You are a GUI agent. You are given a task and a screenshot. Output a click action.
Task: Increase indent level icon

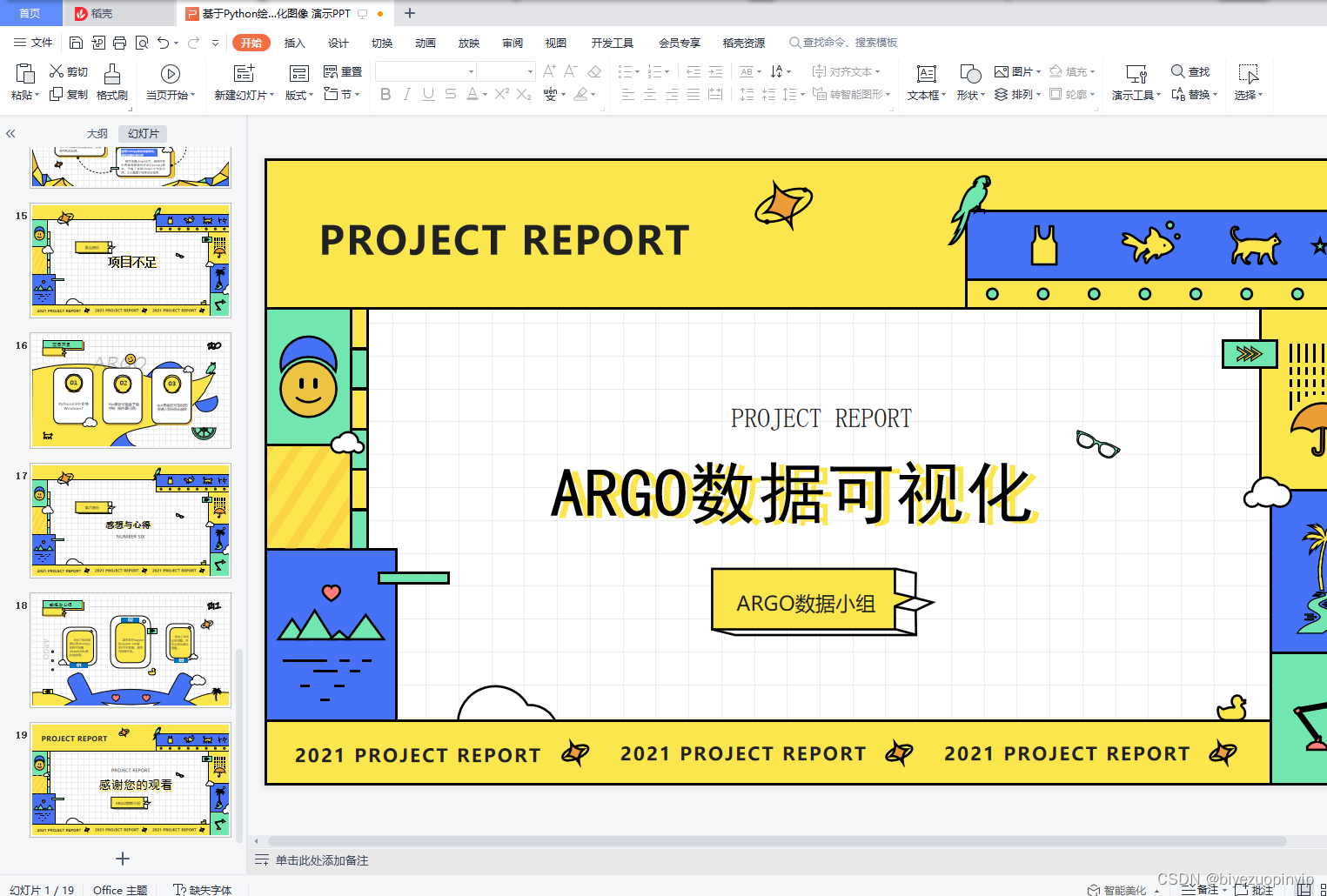(x=715, y=71)
